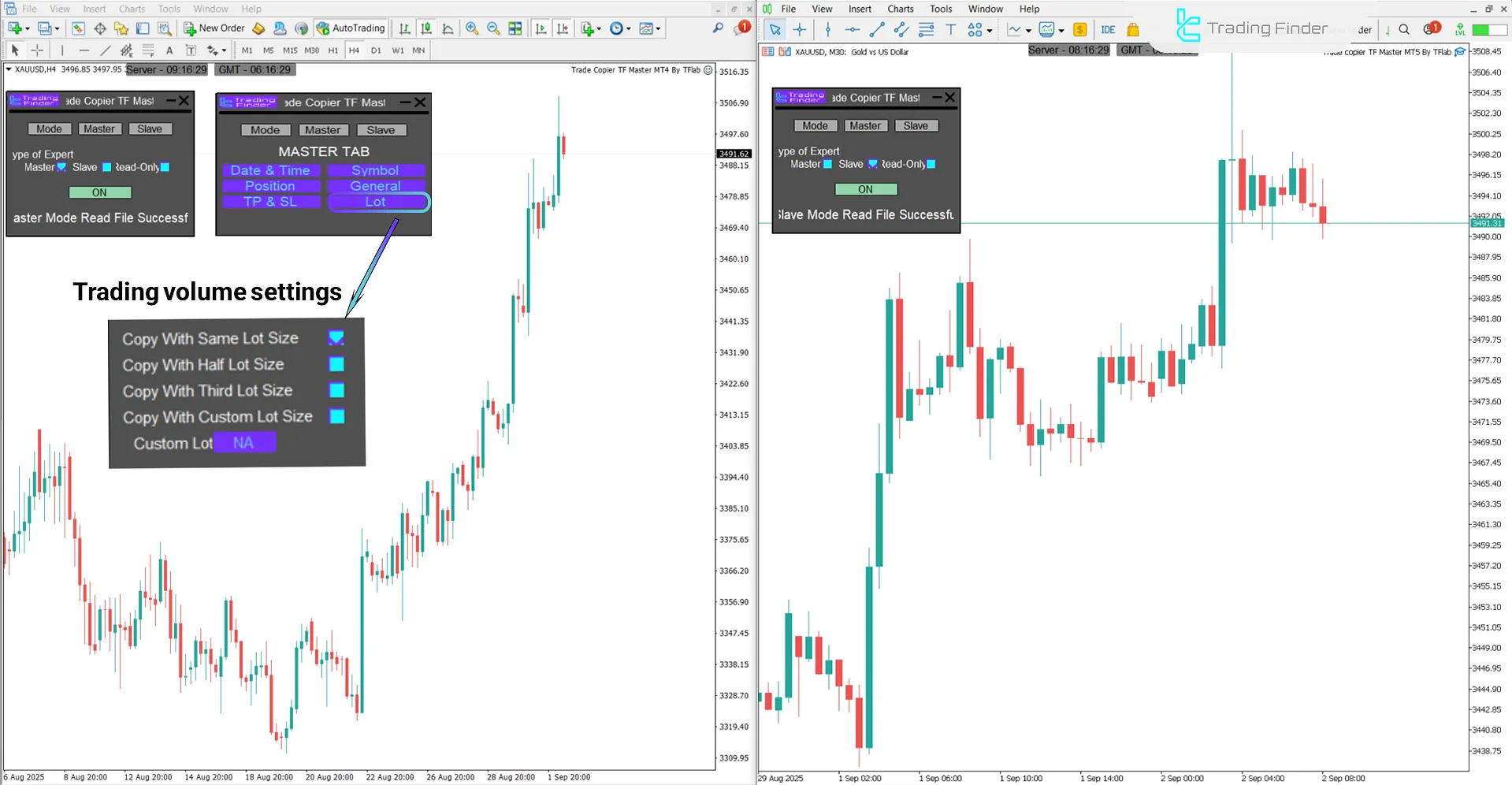Toggle AutoTrading in MetaTrader 4
The width and height of the screenshot is (1512, 785).
coord(351,28)
